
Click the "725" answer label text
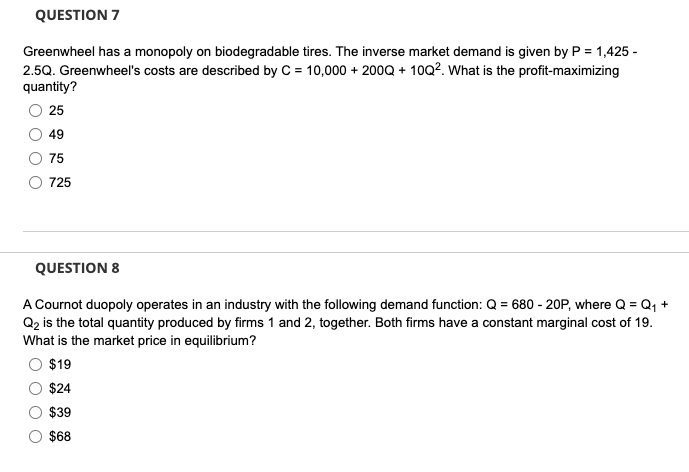60,182
